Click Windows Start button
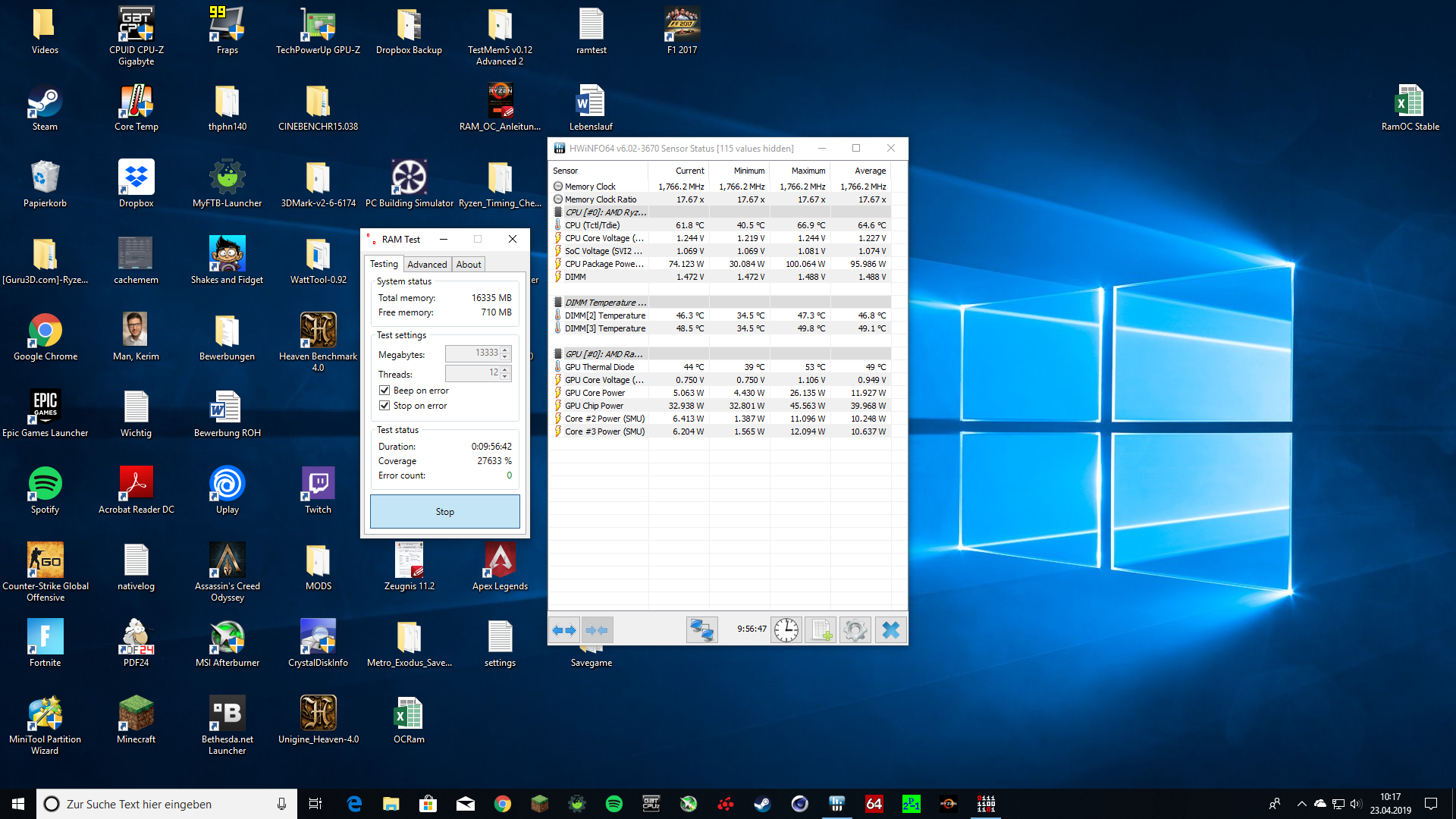 [18, 804]
